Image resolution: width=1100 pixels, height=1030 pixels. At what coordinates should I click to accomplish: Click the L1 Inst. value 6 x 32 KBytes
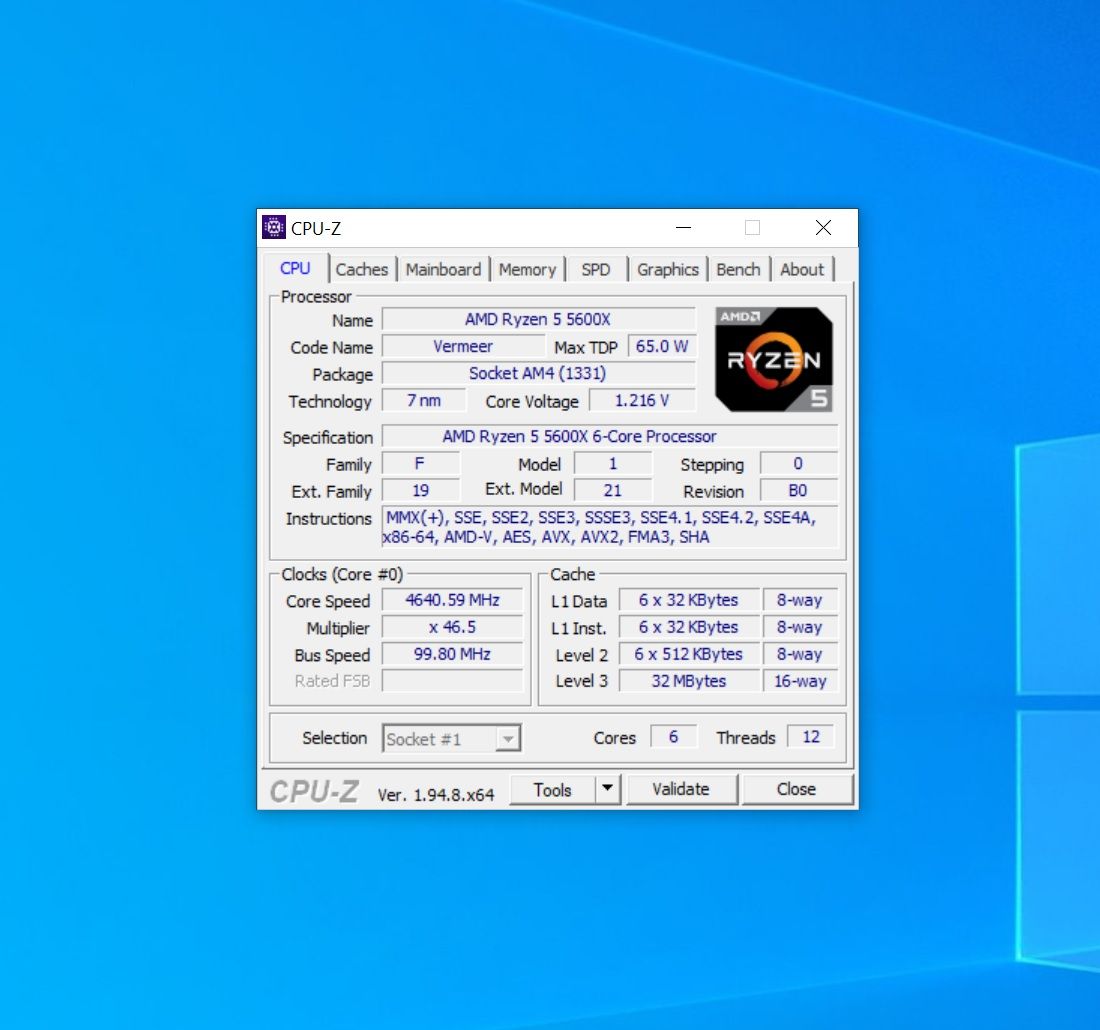tap(689, 627)
